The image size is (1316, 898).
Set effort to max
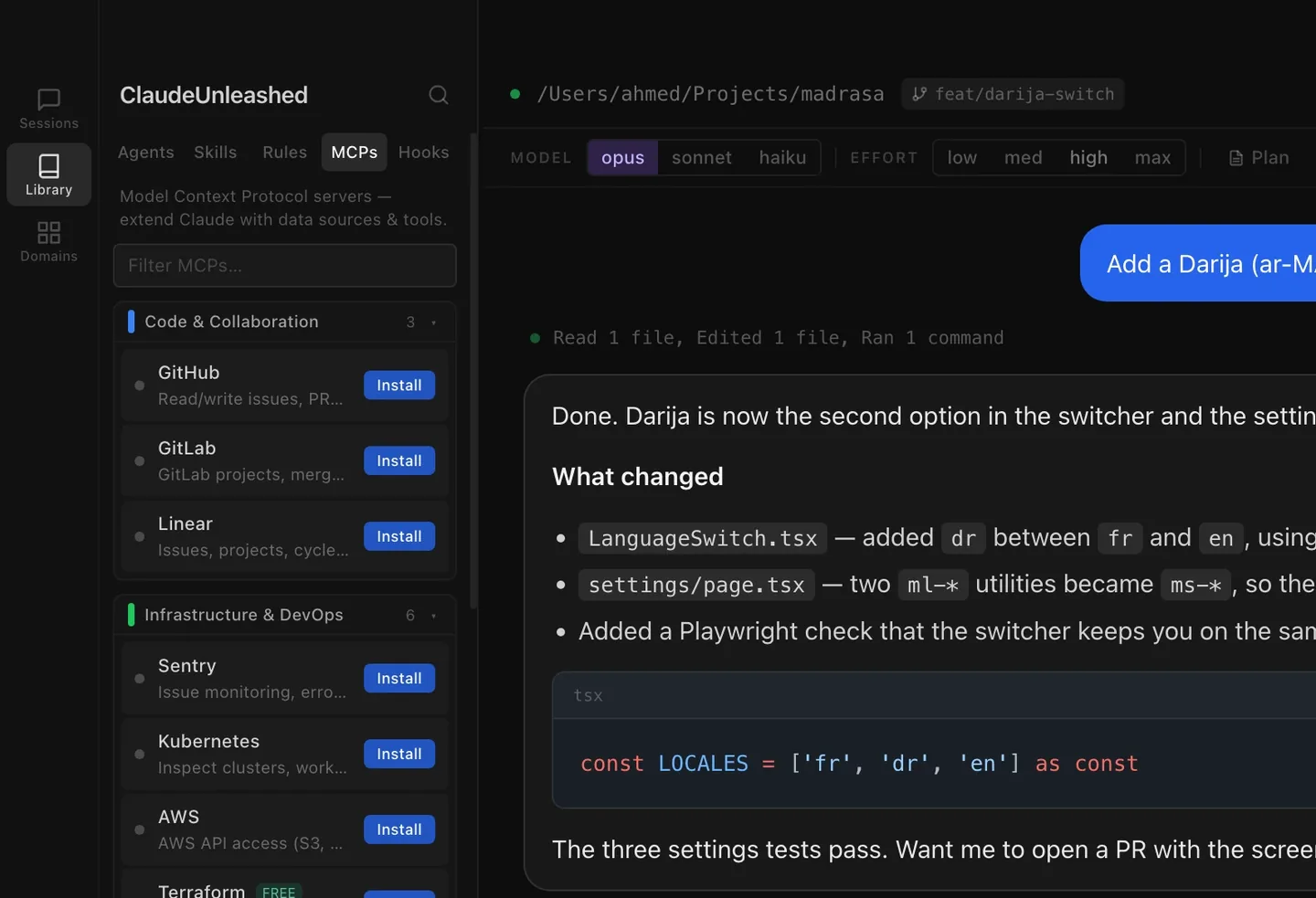[1152, 157]
